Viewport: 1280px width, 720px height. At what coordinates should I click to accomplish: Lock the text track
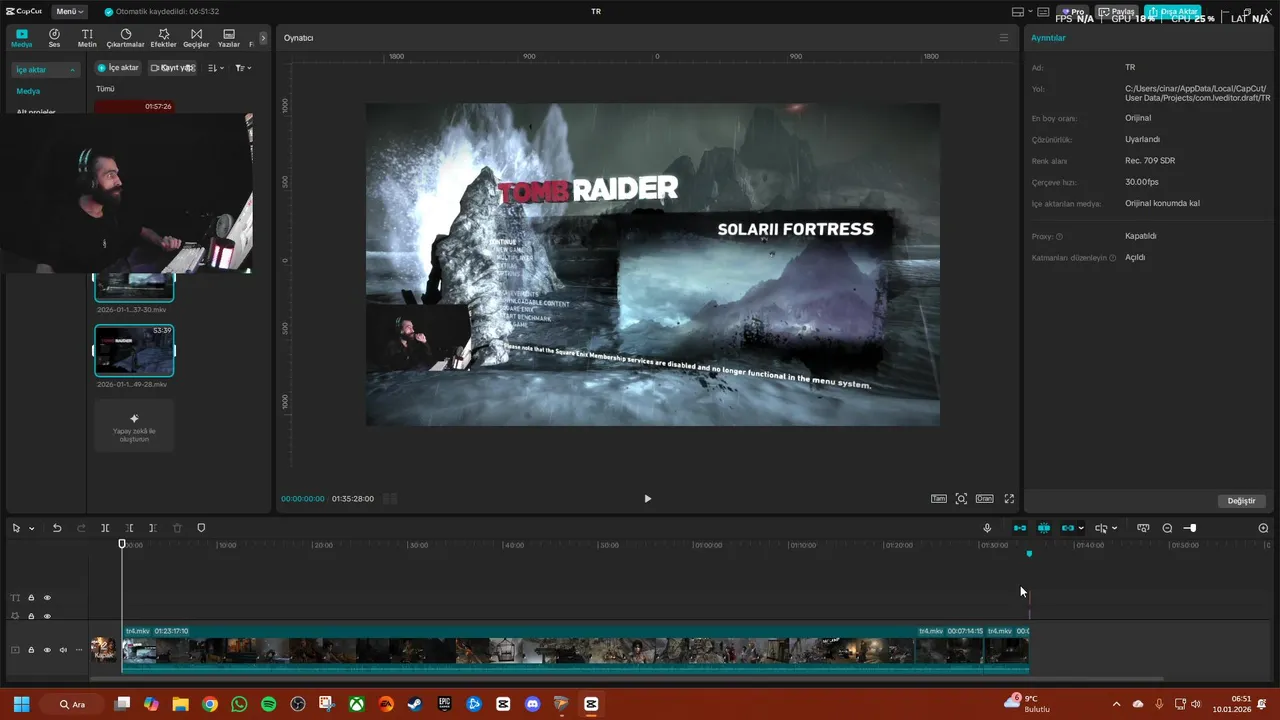[31, 598]
